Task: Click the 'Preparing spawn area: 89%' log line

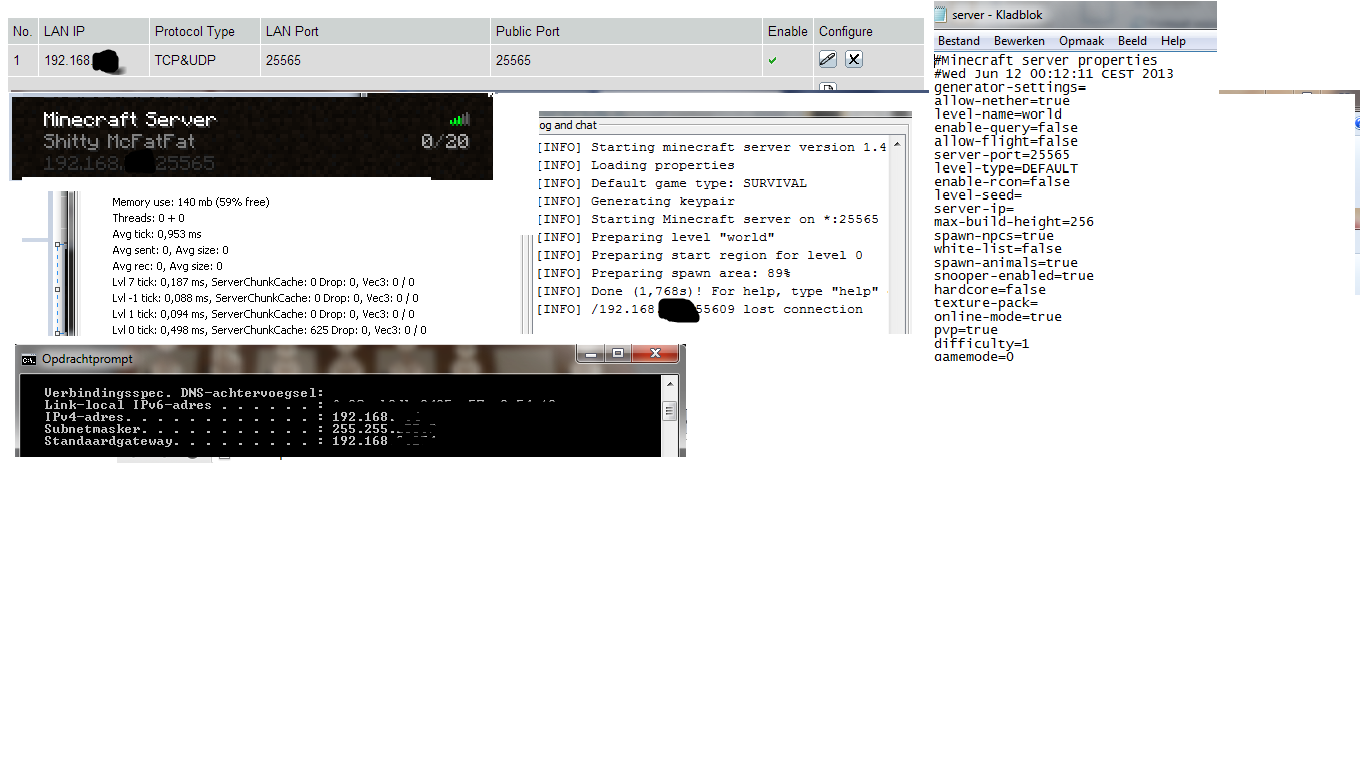Action: point(664,273)
